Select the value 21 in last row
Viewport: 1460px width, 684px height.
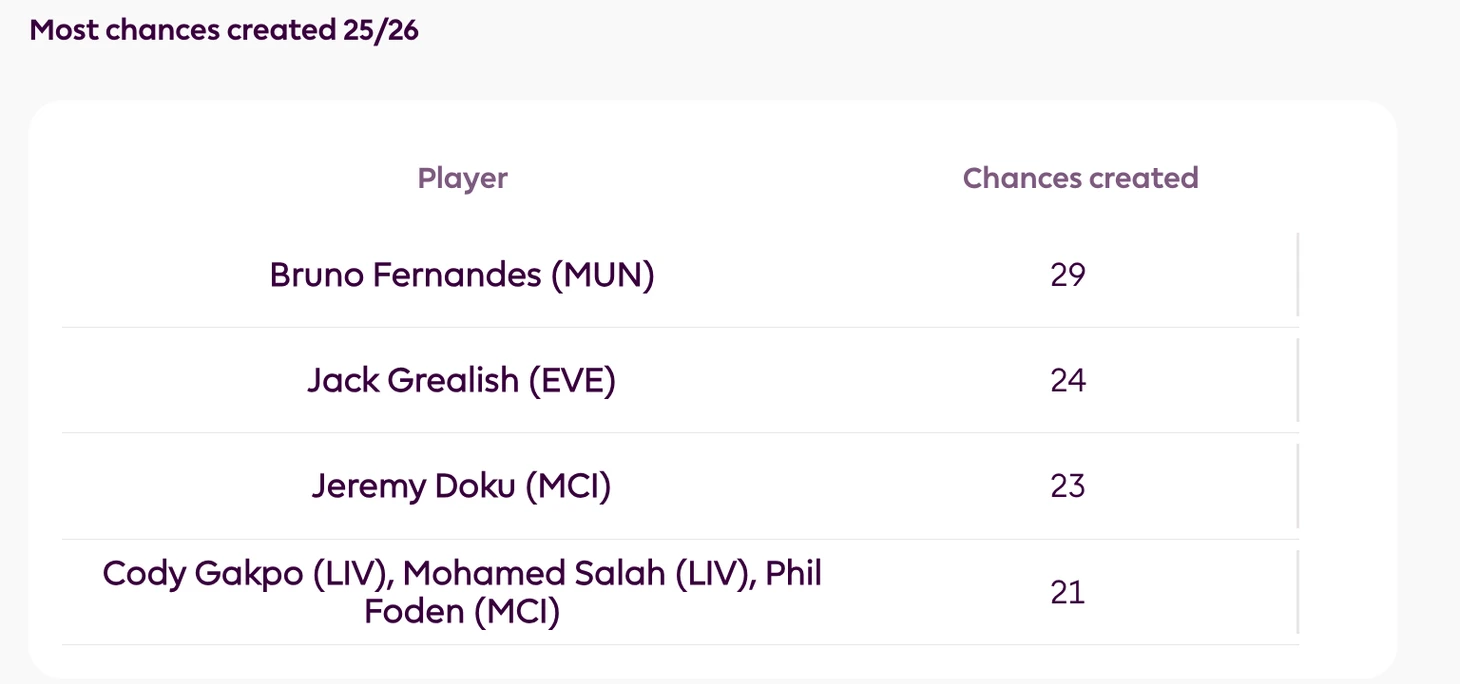[1068, 592]
